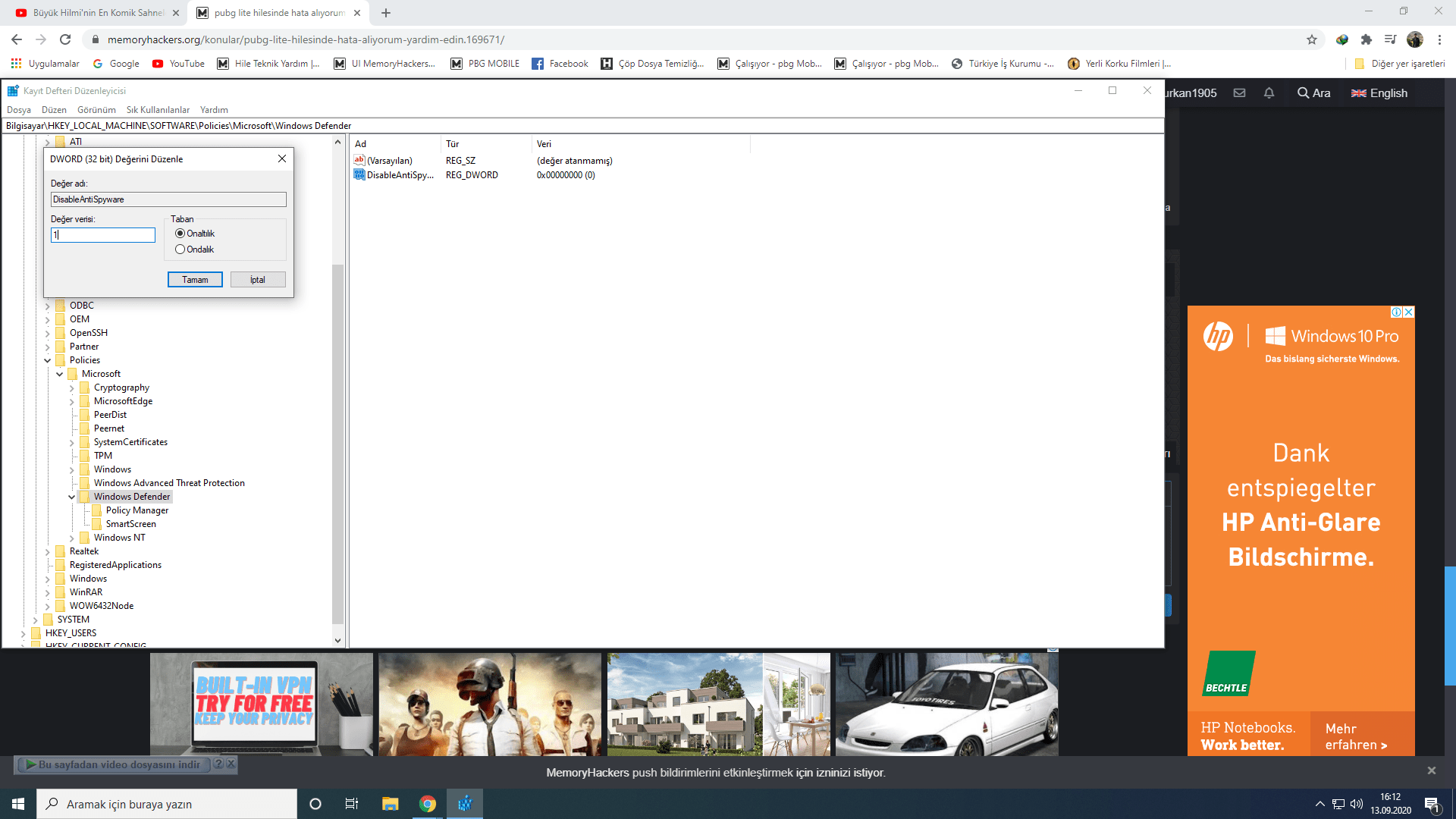The width and height of the screenshot is (1456, 819).
Task: Close the Büyük Hilmi YouTube tab
Action: [x=176, y=13]
